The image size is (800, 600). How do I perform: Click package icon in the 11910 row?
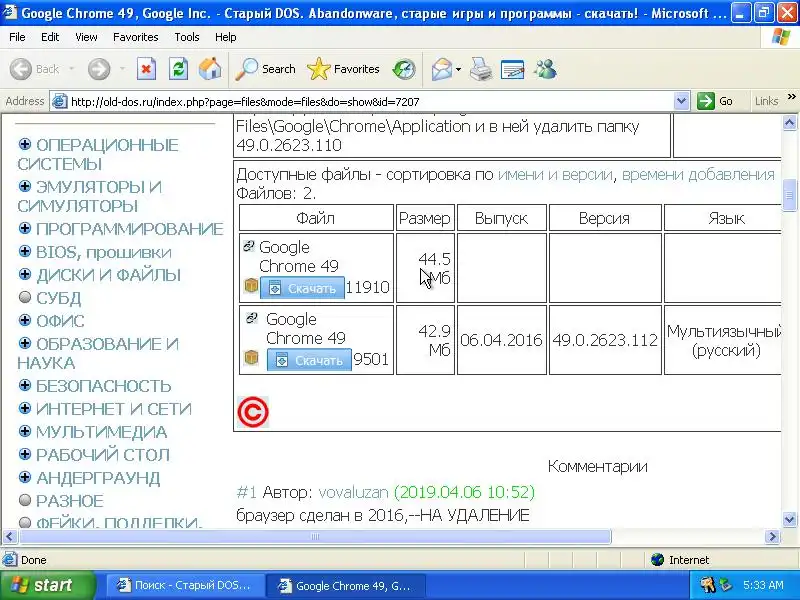[x=251, y=286]
